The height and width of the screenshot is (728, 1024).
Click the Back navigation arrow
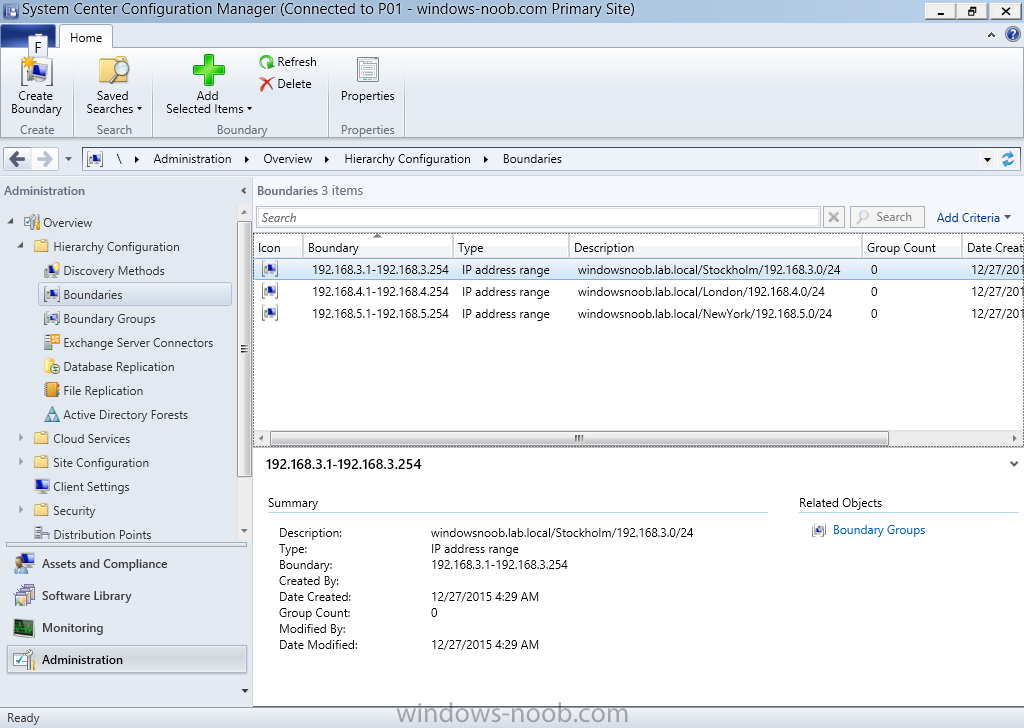pos(18,159)
